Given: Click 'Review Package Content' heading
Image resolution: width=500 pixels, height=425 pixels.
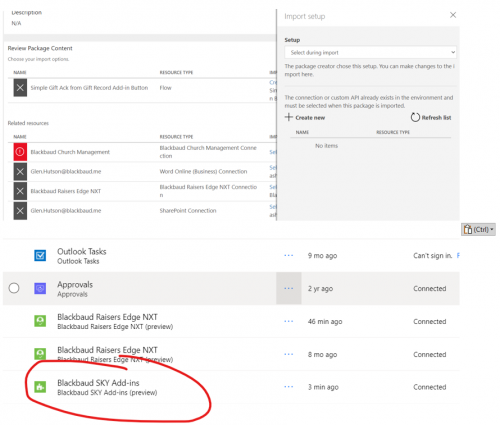Looking at the screenshot, I should [40, 48].
